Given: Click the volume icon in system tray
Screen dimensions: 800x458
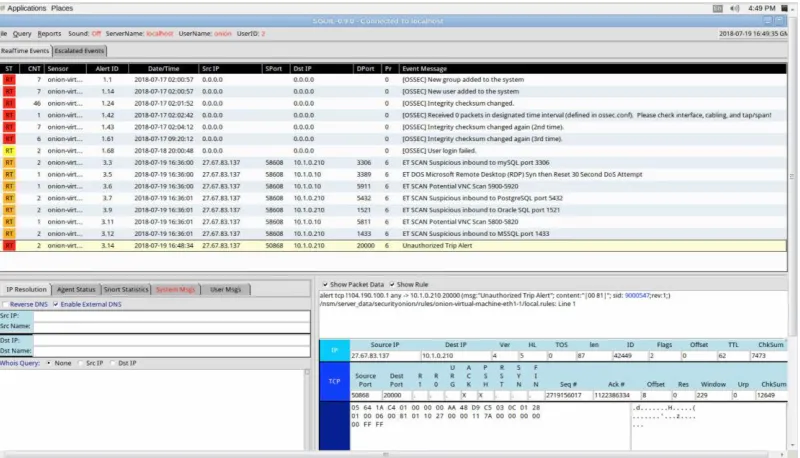Looking at the screenshot, I should pyautogui.click(x=734, y=8).
